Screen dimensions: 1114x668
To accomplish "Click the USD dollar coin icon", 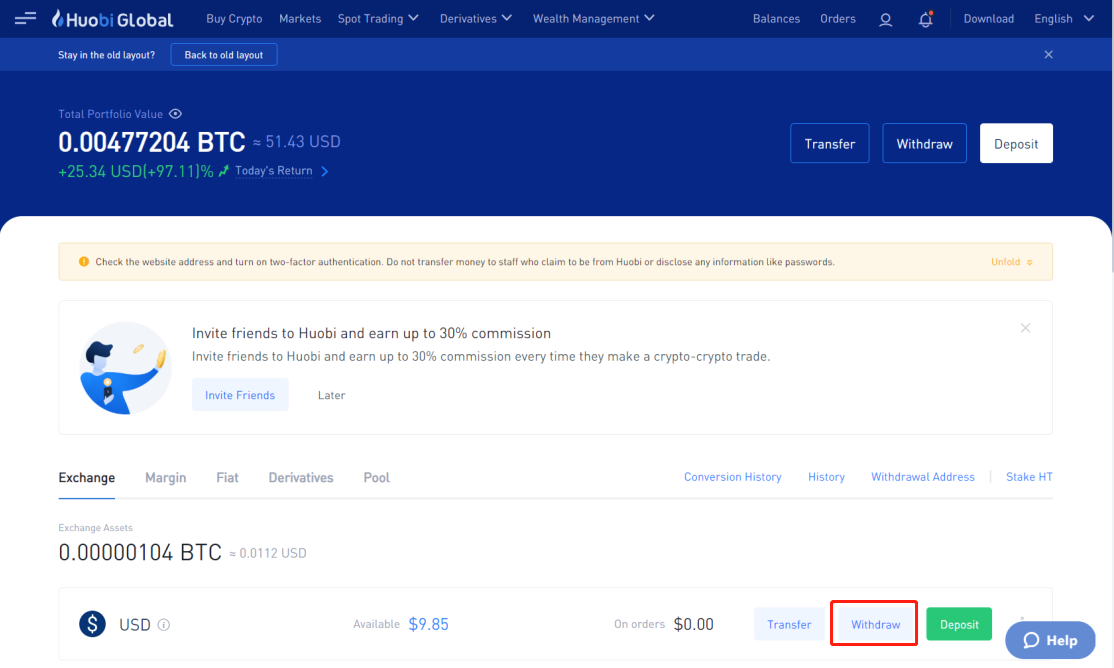I will [92, 624].
